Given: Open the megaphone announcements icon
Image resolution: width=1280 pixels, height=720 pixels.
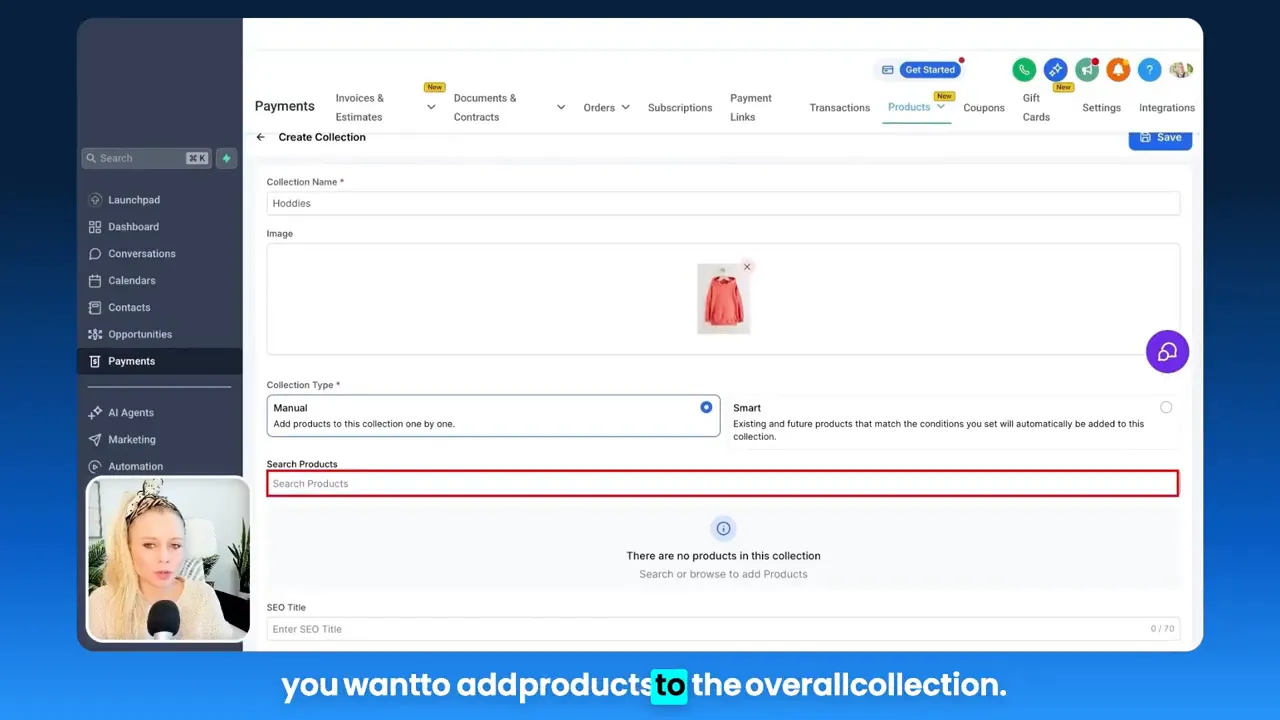Looking at the screenshot, I should (x=1087, y=70).
